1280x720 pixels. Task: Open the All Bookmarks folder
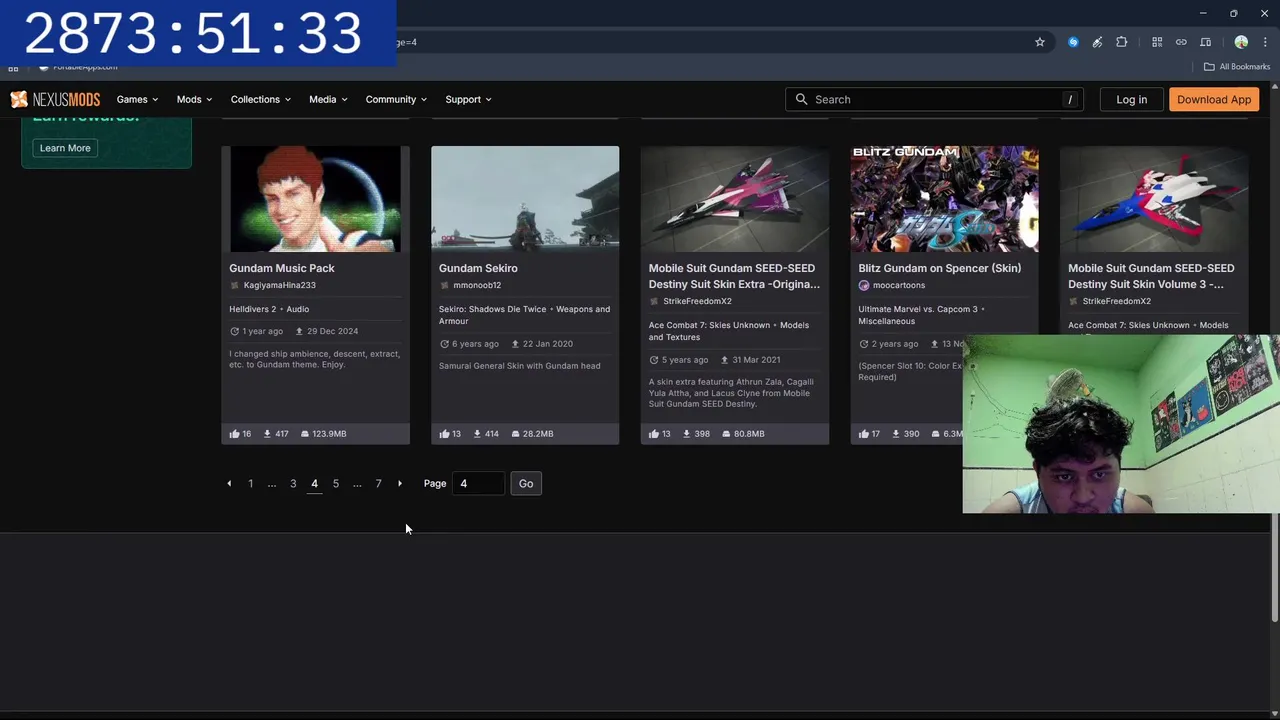click(x=1236, y=67)
